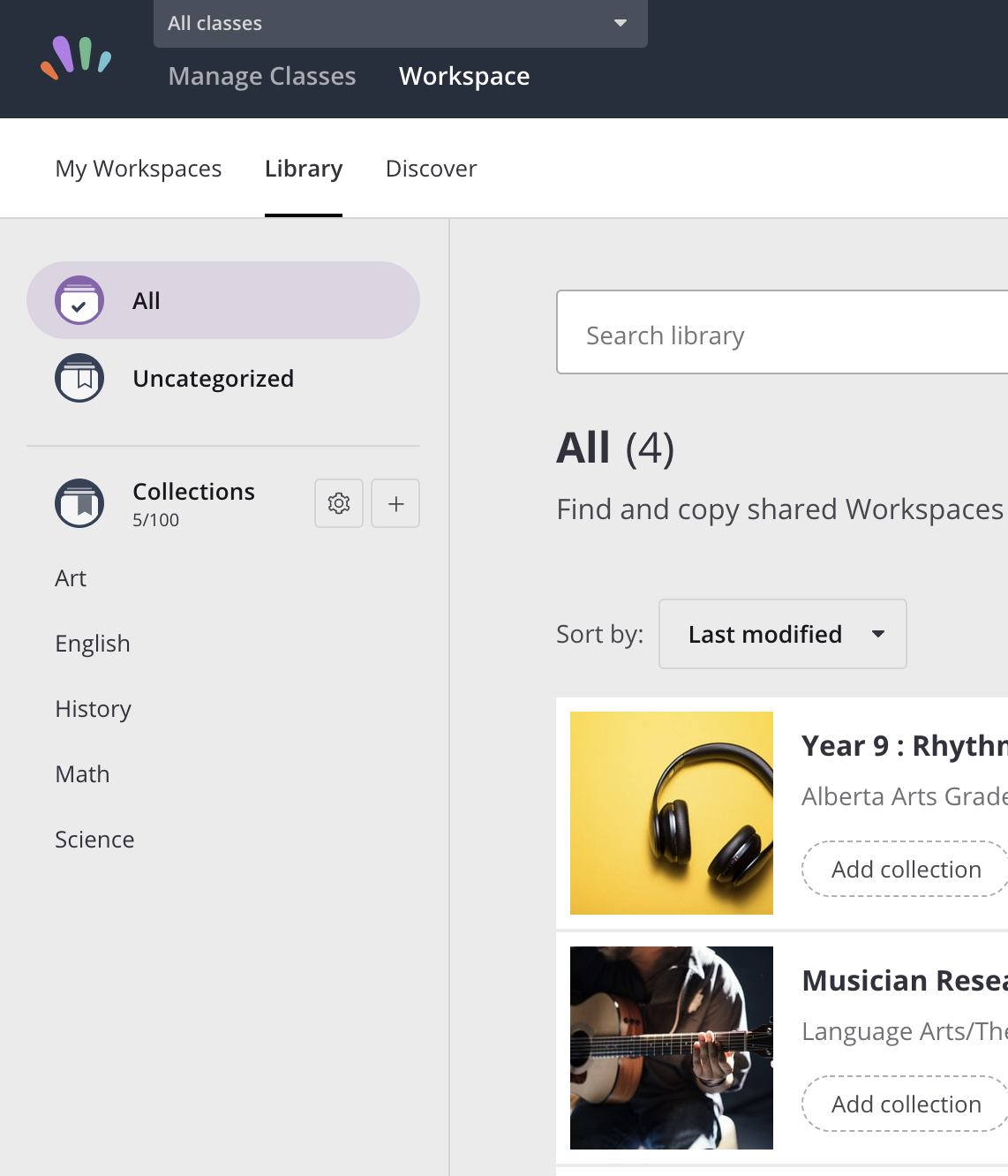Open Manage Classes
The image size is (1008, 1176).
coord(261,76)
